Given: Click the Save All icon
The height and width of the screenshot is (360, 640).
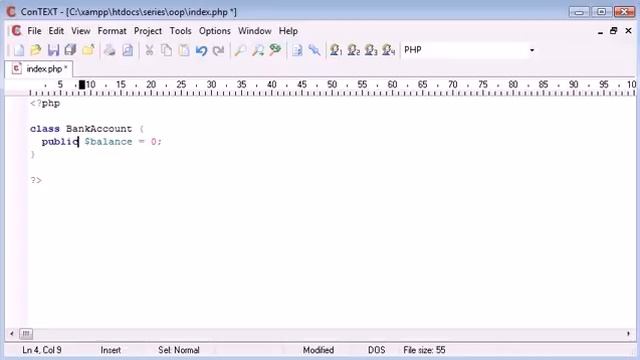Looking at the screenshot, I should coord(71,50).
